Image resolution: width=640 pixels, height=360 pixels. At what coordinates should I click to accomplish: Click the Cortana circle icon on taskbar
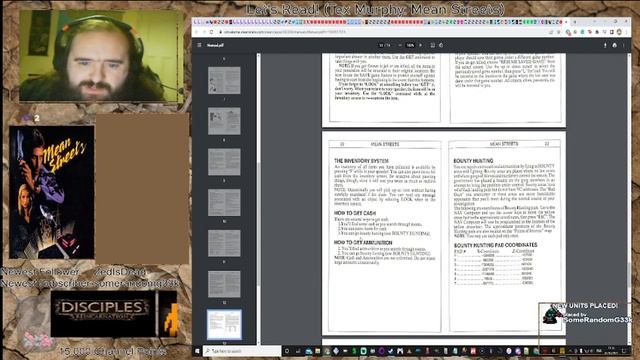[x=287, y=351]
